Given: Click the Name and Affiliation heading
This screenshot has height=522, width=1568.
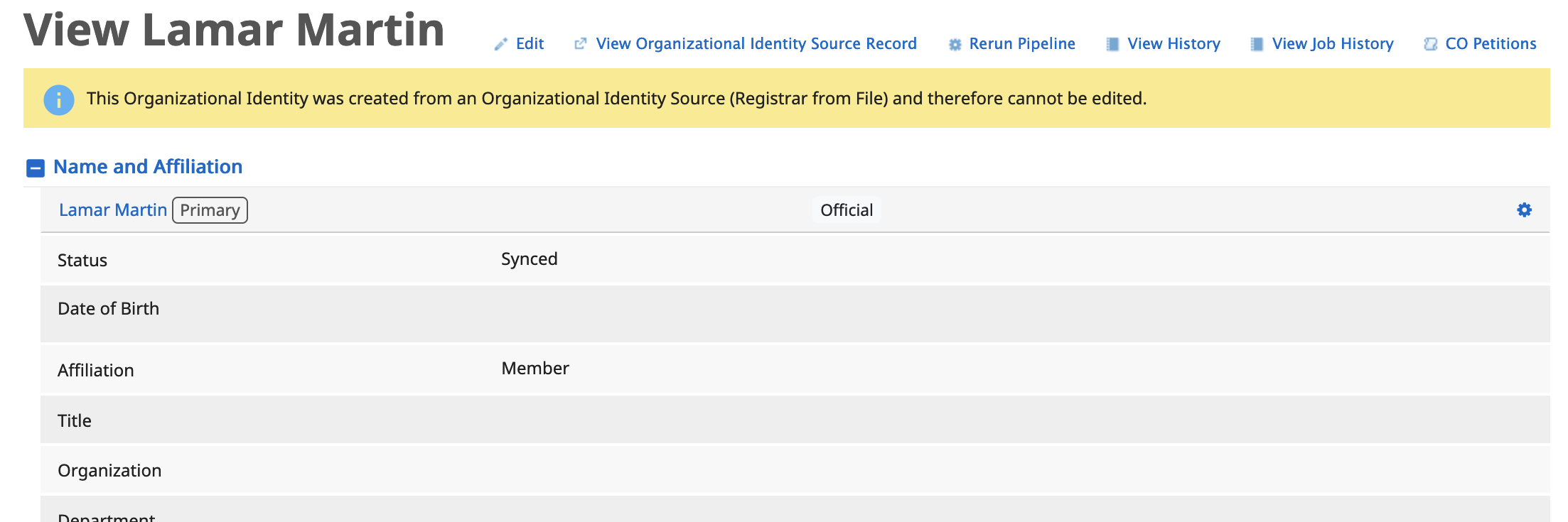Looking at the screenshot, I should coord(148,167).
